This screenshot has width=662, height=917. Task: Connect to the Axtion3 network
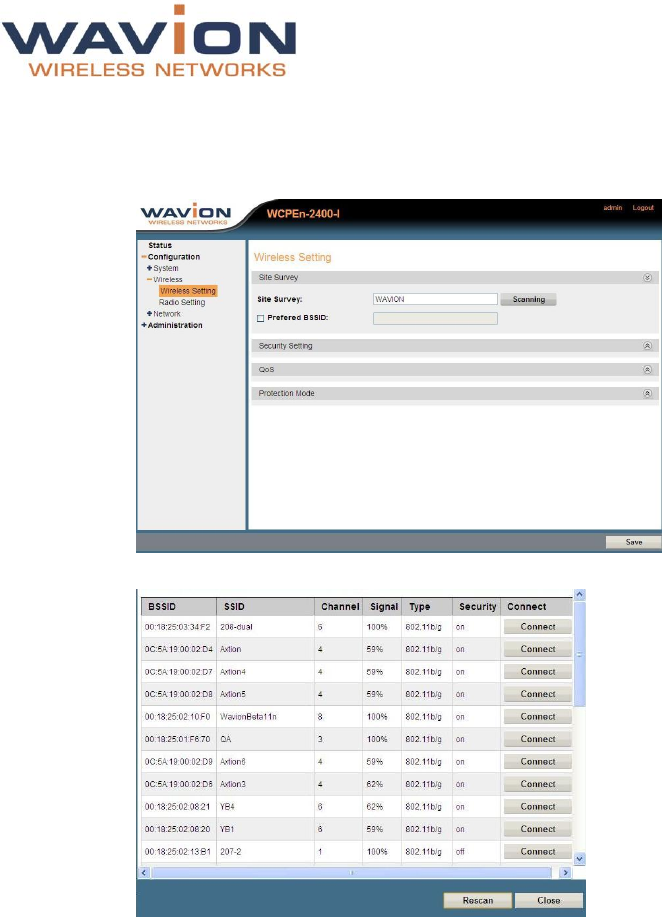pyautogui.click(x=538, y=784)
